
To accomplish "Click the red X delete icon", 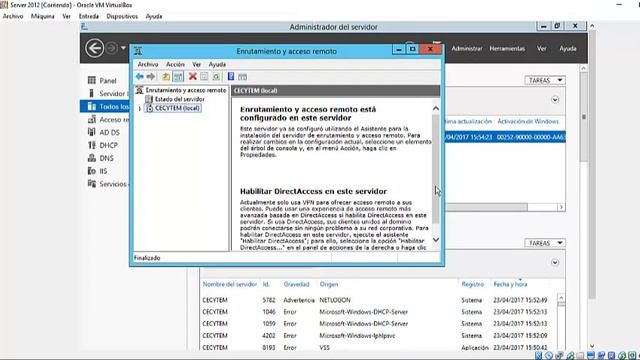I will (193, 77).
